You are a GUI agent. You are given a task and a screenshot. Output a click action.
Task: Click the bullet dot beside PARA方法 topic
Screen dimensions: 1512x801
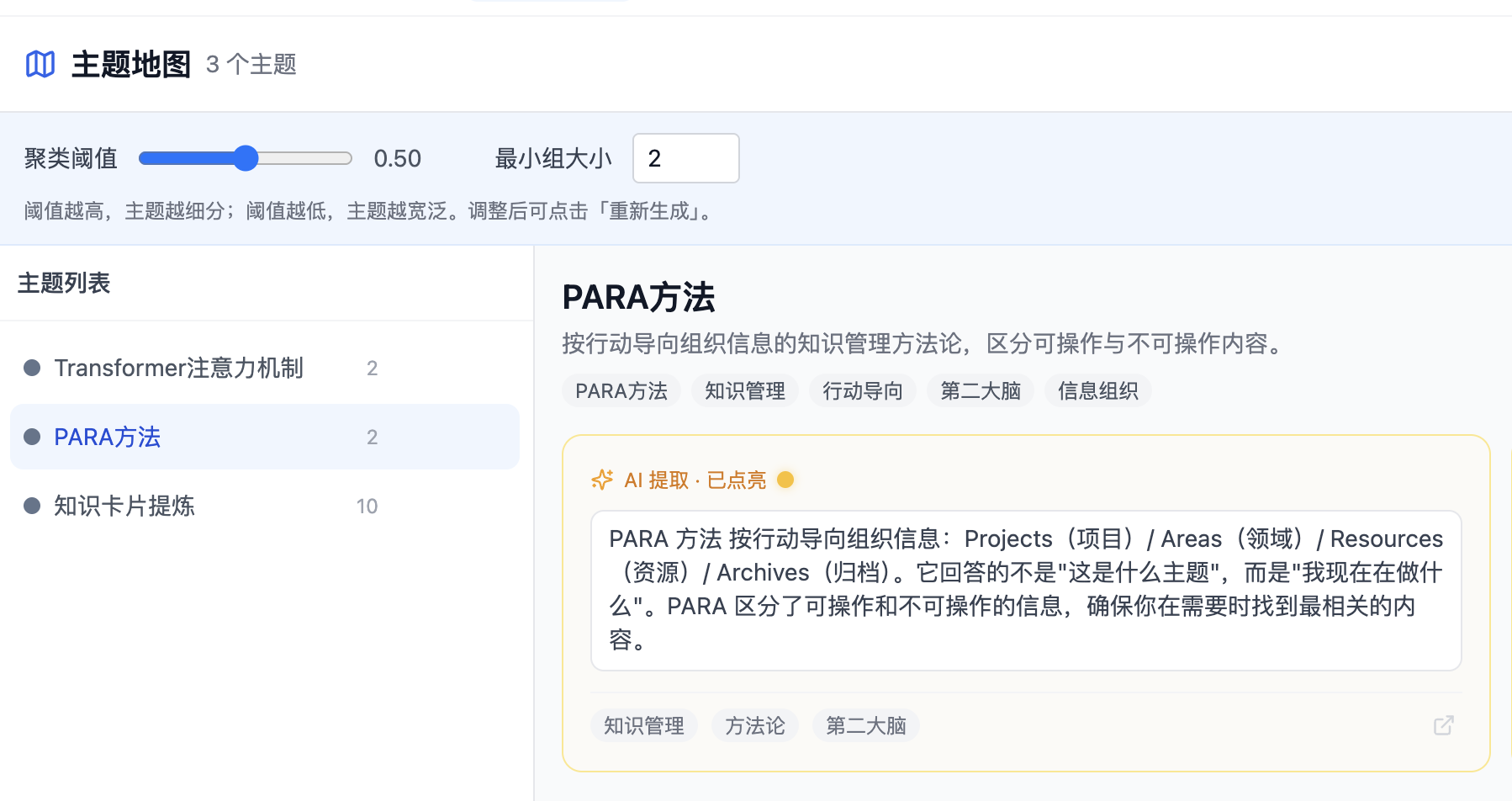pyautogui.click(x=32, y=437)
